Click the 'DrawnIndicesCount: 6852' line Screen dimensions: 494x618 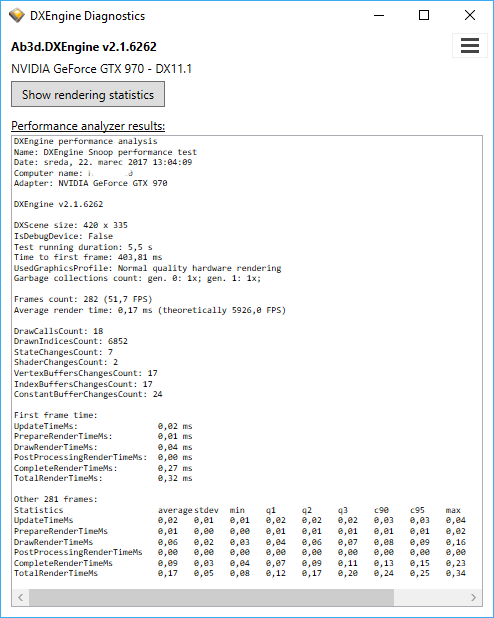(71, 341)
